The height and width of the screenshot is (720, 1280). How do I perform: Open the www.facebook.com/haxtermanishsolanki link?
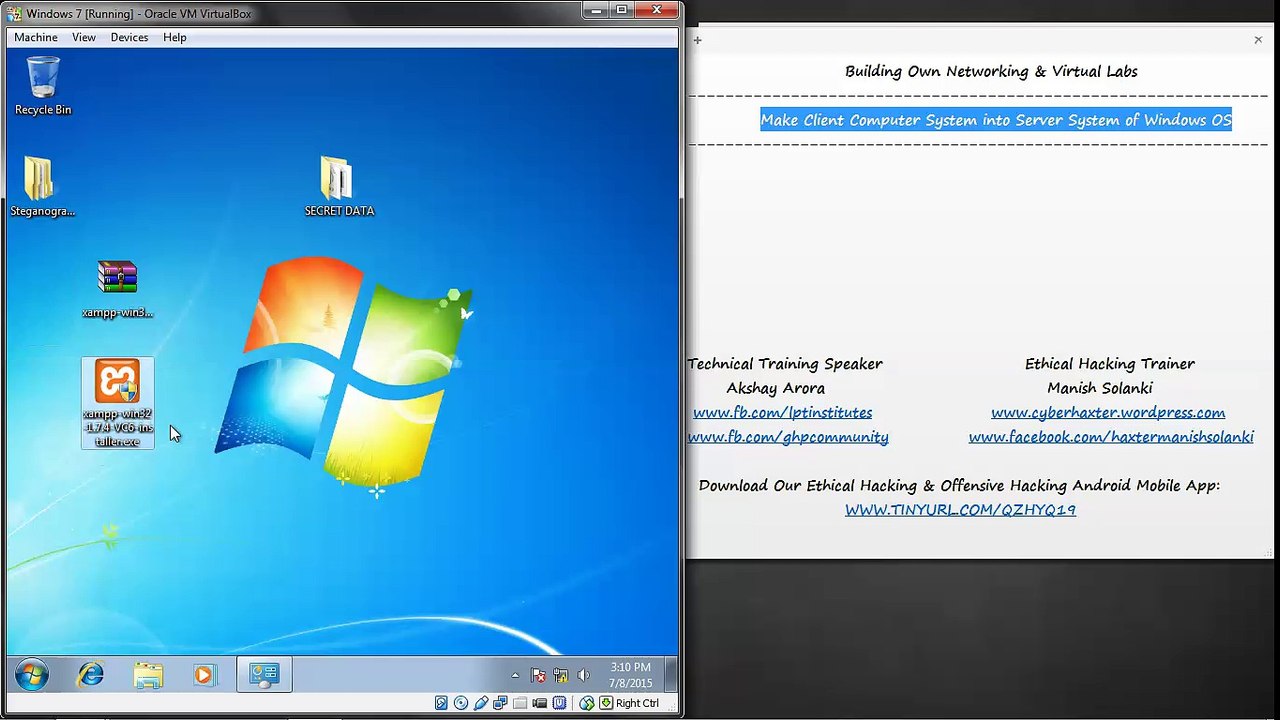coord(1111,437)
